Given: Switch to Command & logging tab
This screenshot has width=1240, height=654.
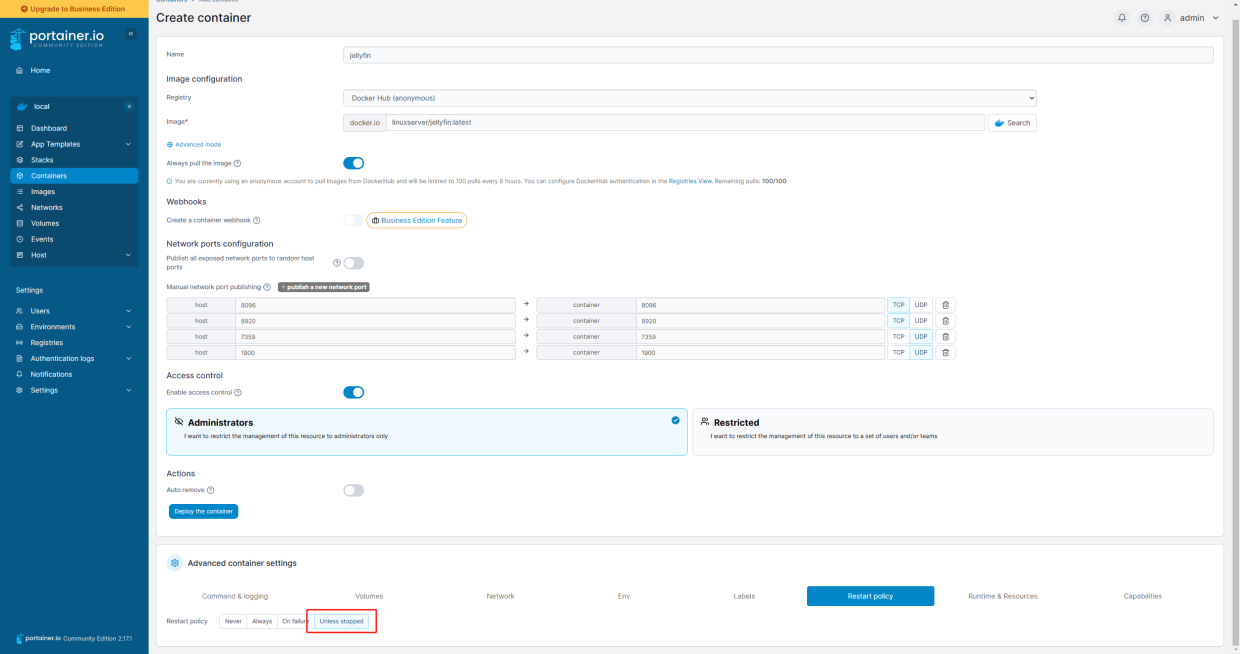Looking at the screenshot, I should click(x=235, y=596).
